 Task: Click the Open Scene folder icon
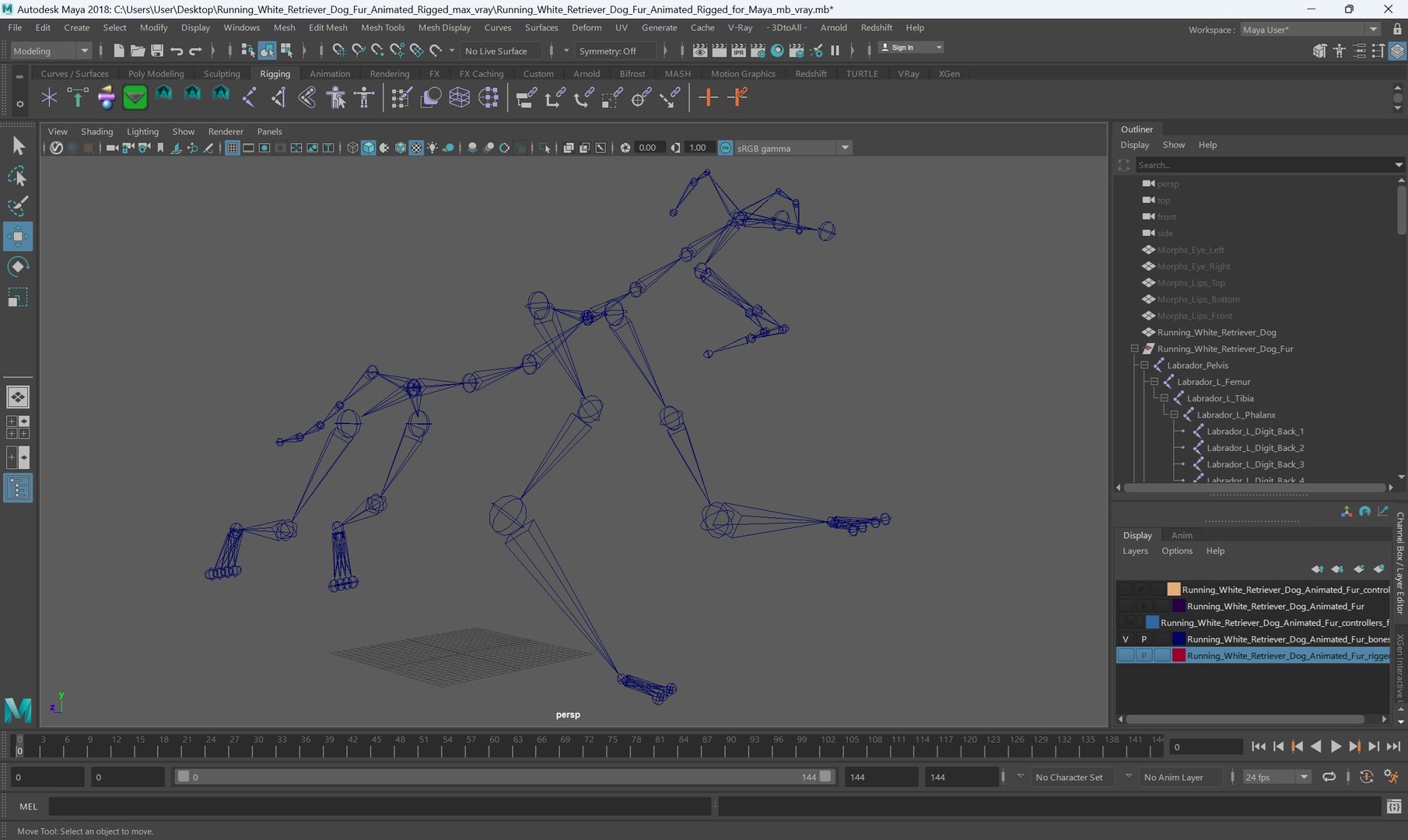138,51
